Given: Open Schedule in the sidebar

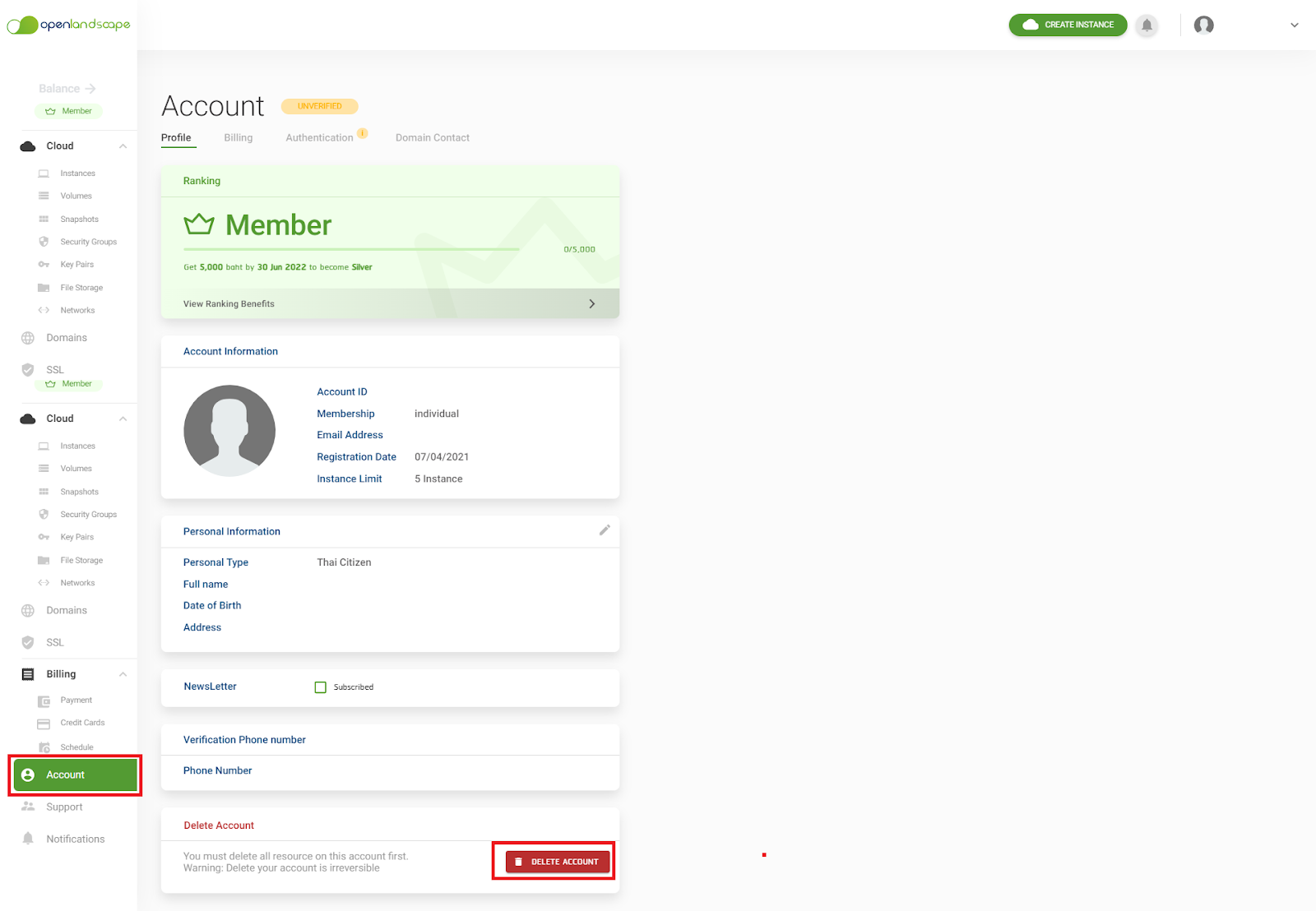Looking at the screenshot, I should tap(76, 747).
